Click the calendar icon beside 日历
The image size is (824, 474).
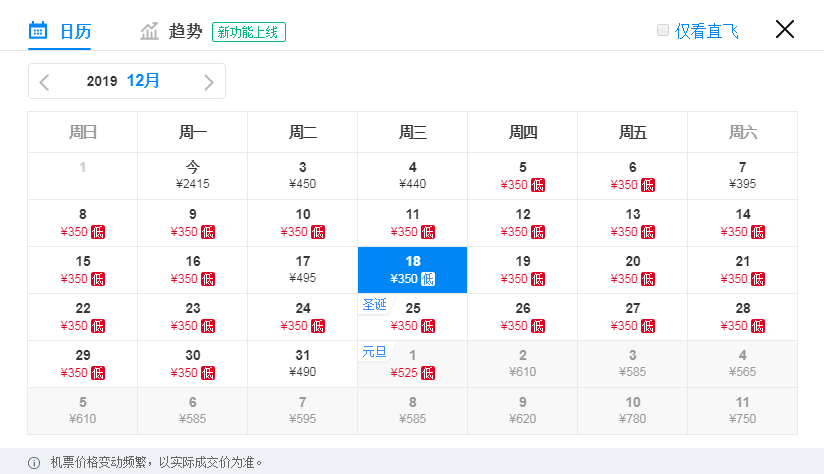tap(38, 31)
